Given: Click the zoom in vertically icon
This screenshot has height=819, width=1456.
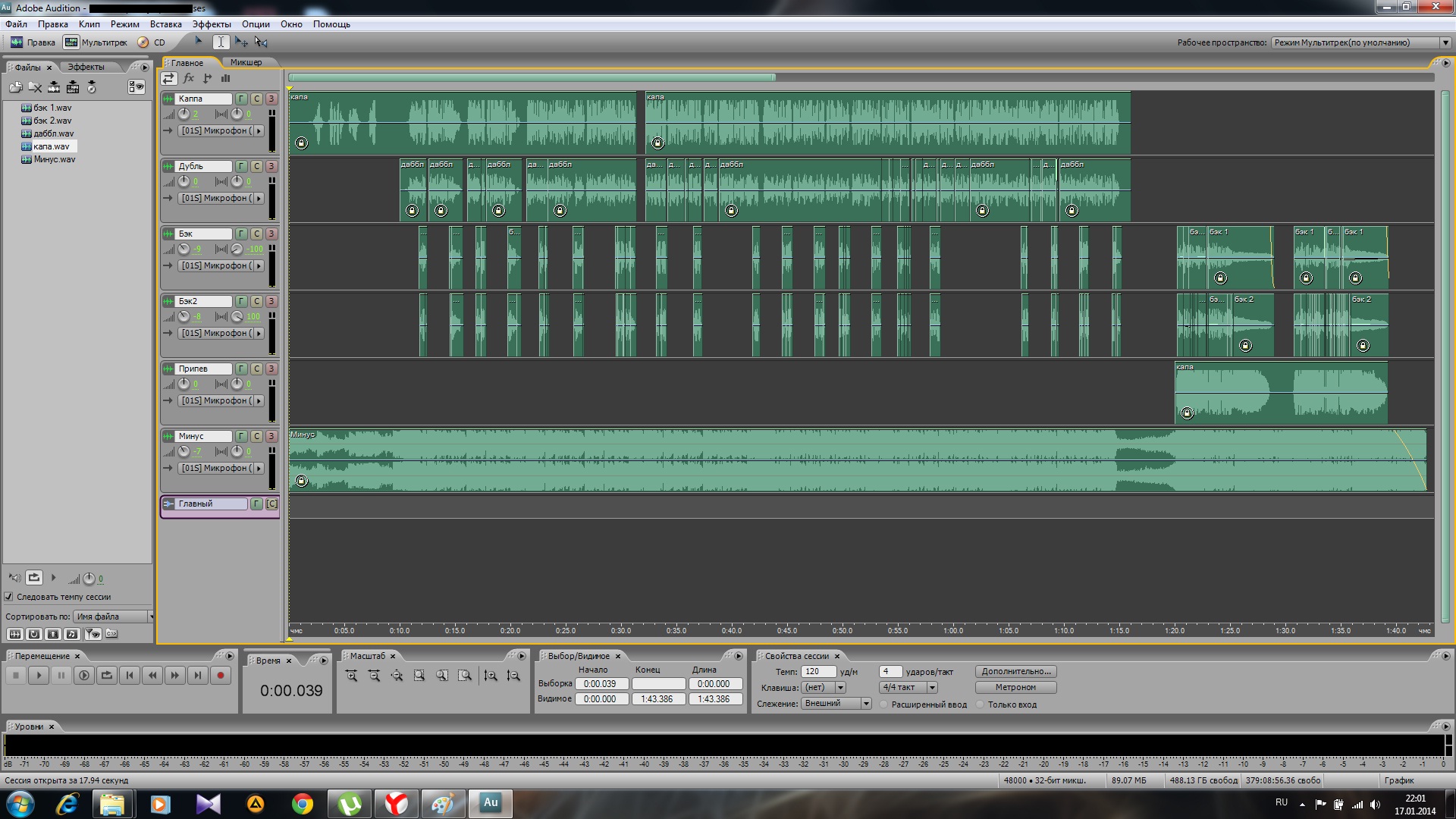Looking at the screenshot, I should (x=491, y=676).
